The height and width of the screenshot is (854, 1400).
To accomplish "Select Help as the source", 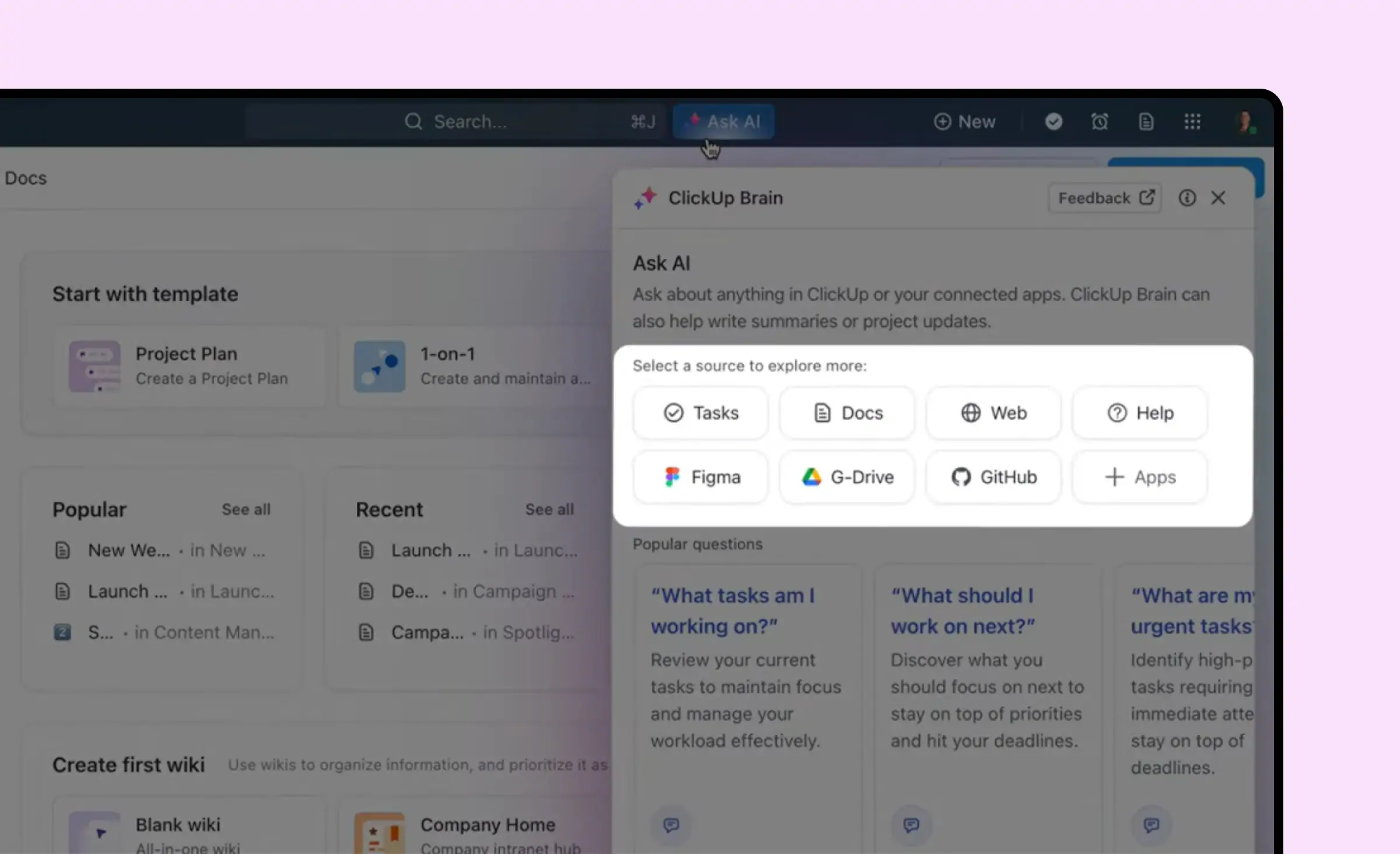I will (x=1140, y=413).
